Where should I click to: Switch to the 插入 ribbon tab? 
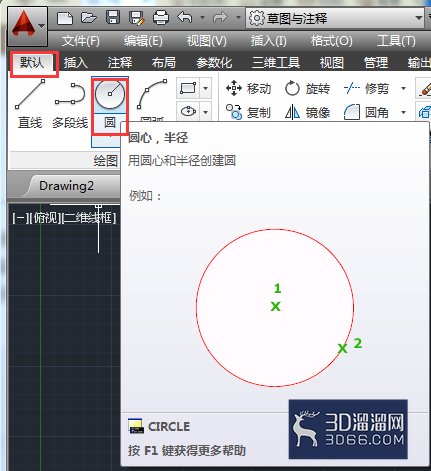pos(76,63)
